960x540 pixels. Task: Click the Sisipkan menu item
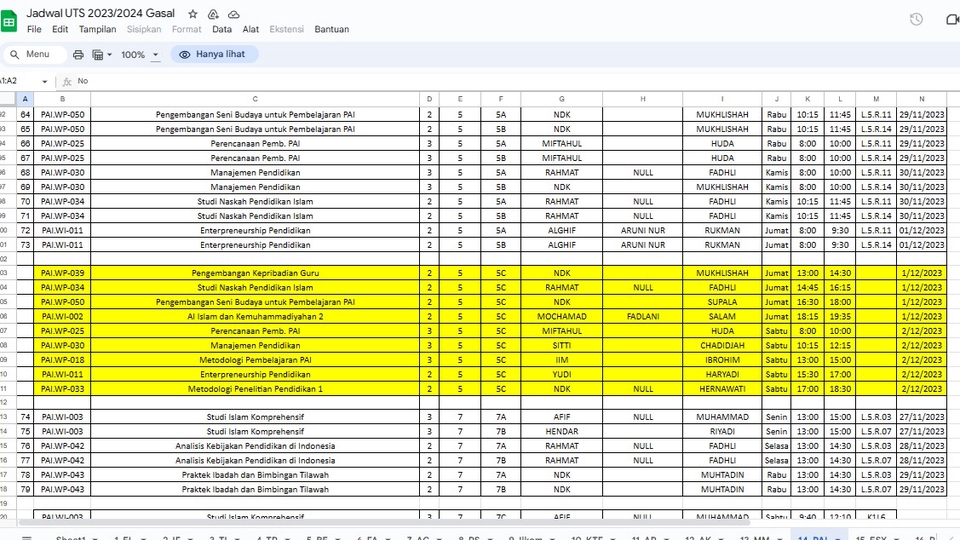coord(144,29)
